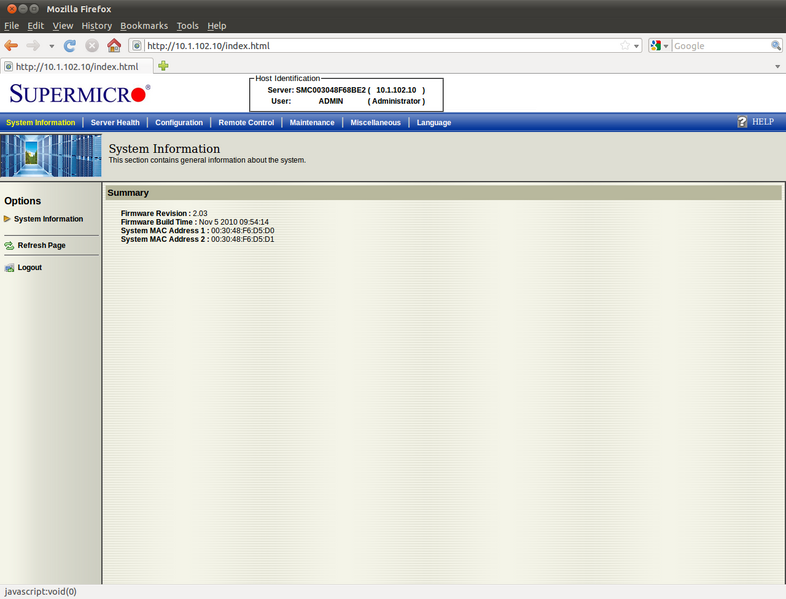This screenshot has height=599, width=786.
Task: Maximize the Firefox window
Action: [x=34, y=9]
